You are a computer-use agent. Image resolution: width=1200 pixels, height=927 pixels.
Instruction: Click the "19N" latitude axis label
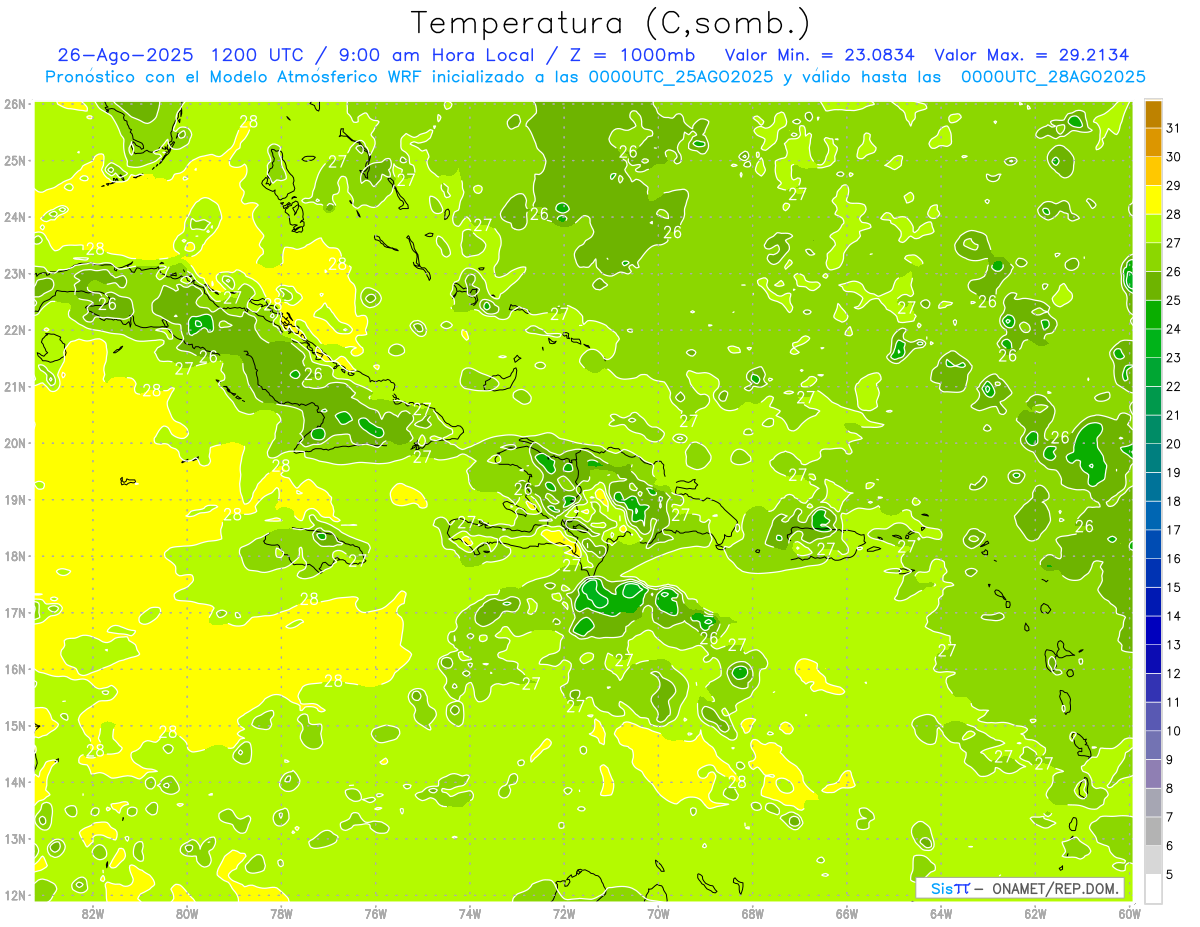click(x=15, y=499)
